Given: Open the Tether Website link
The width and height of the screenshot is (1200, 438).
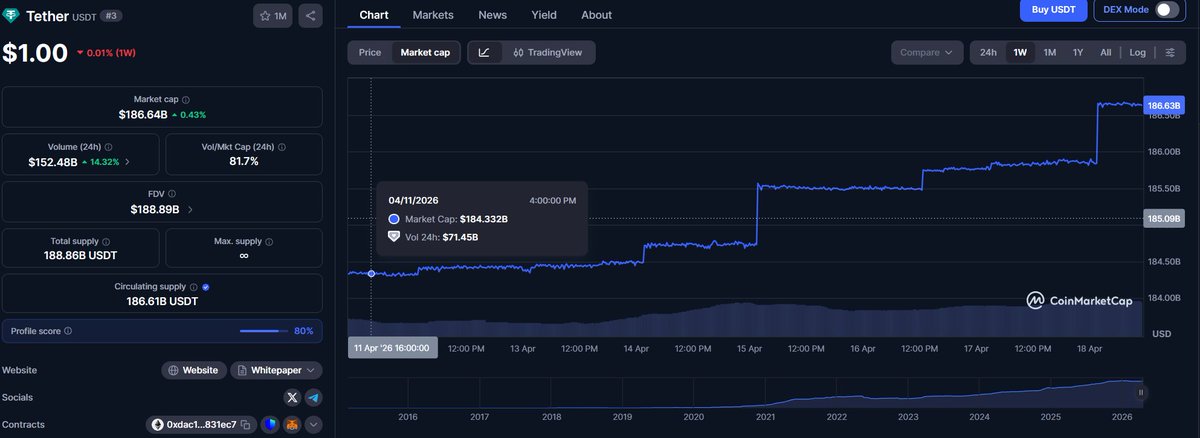Looking at the screenshot, I should (x=194, y=370).
